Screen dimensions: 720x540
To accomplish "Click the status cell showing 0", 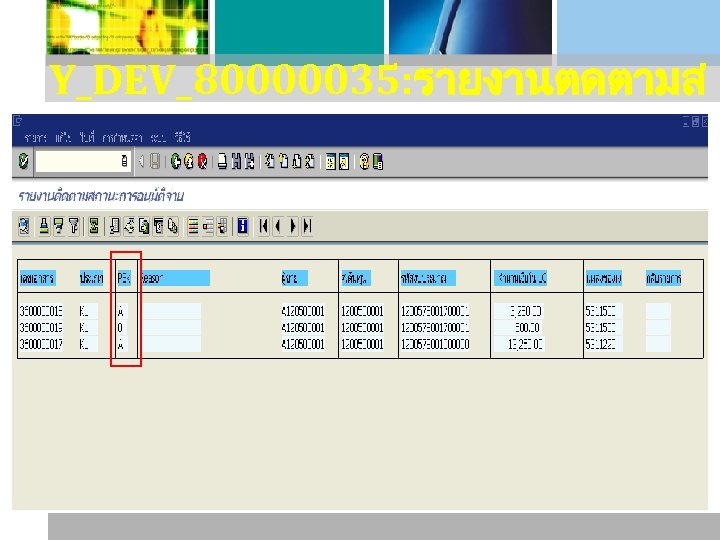I will coord(120,327).
